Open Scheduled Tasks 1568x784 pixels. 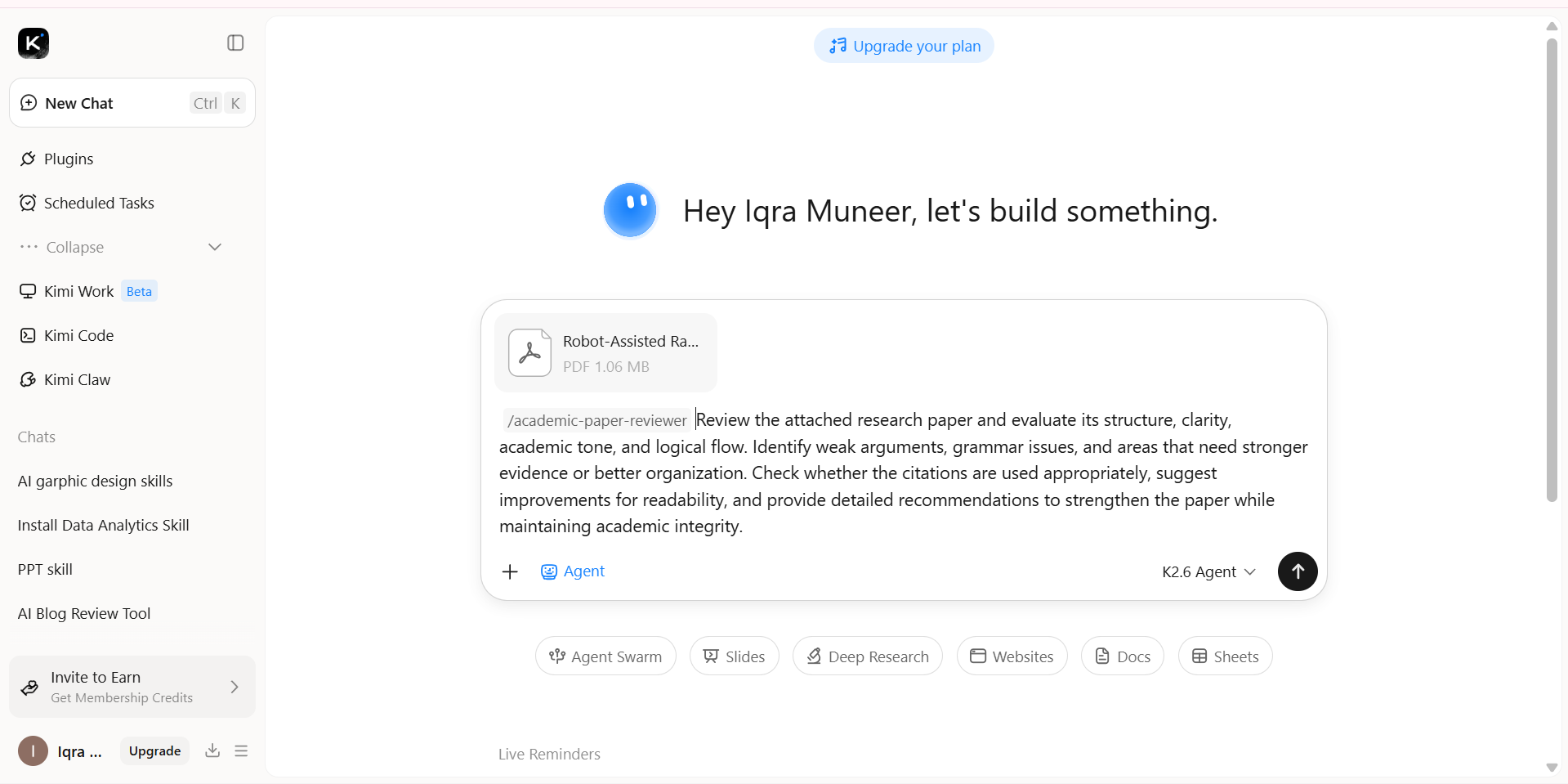tap(99, 203)
